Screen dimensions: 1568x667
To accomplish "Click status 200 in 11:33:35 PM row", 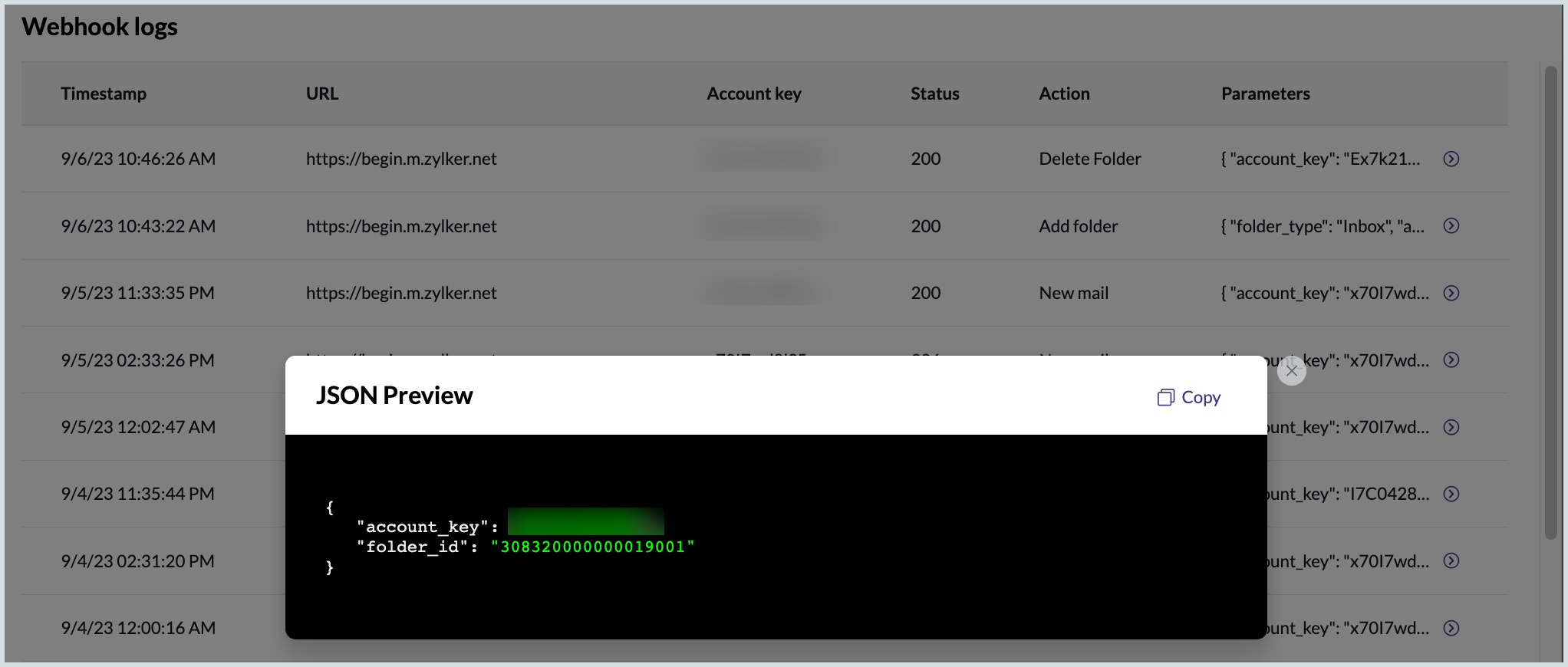I will 926,293.
